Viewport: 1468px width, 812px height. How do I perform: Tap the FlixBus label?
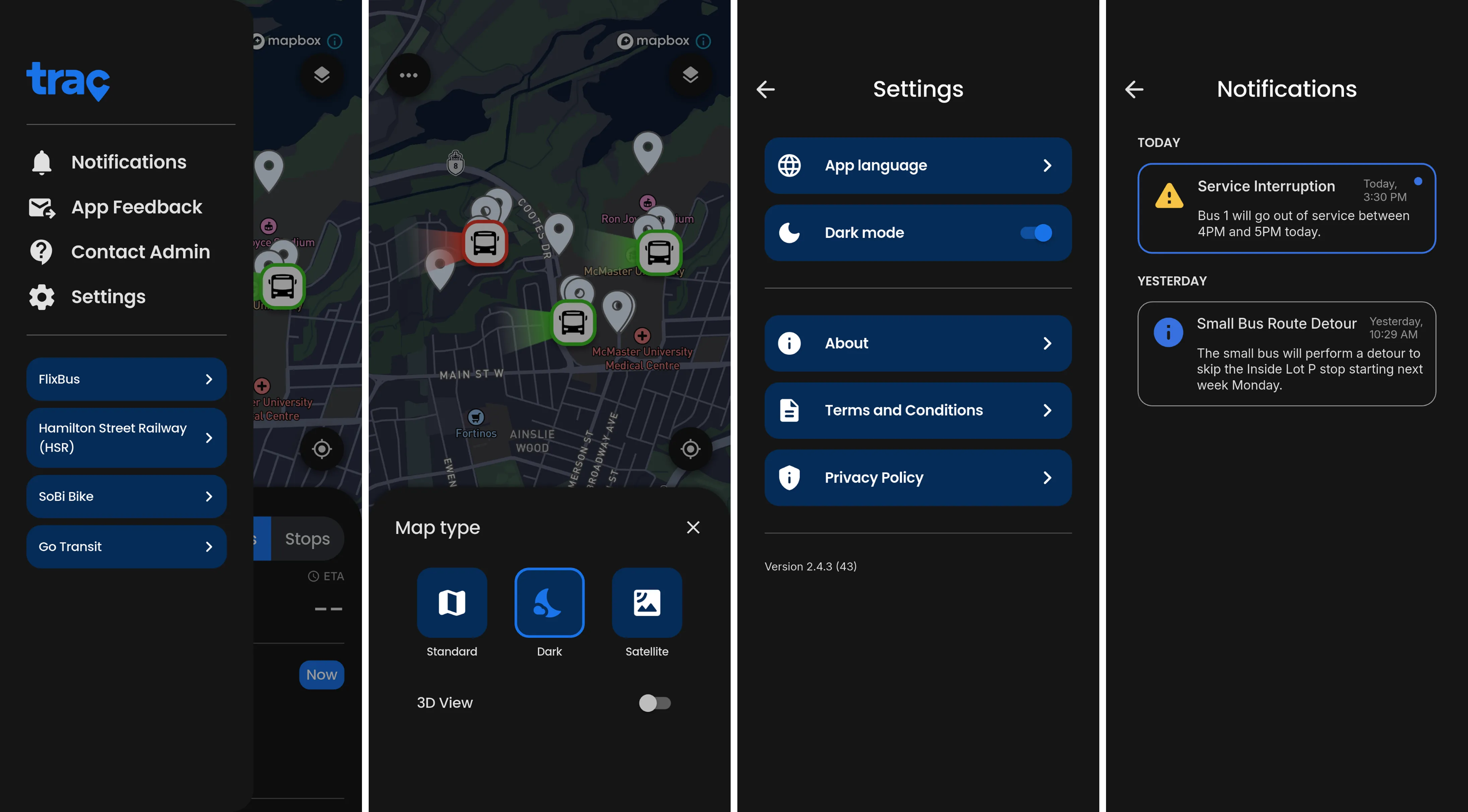pyautogui.click(x=59, y=379)
